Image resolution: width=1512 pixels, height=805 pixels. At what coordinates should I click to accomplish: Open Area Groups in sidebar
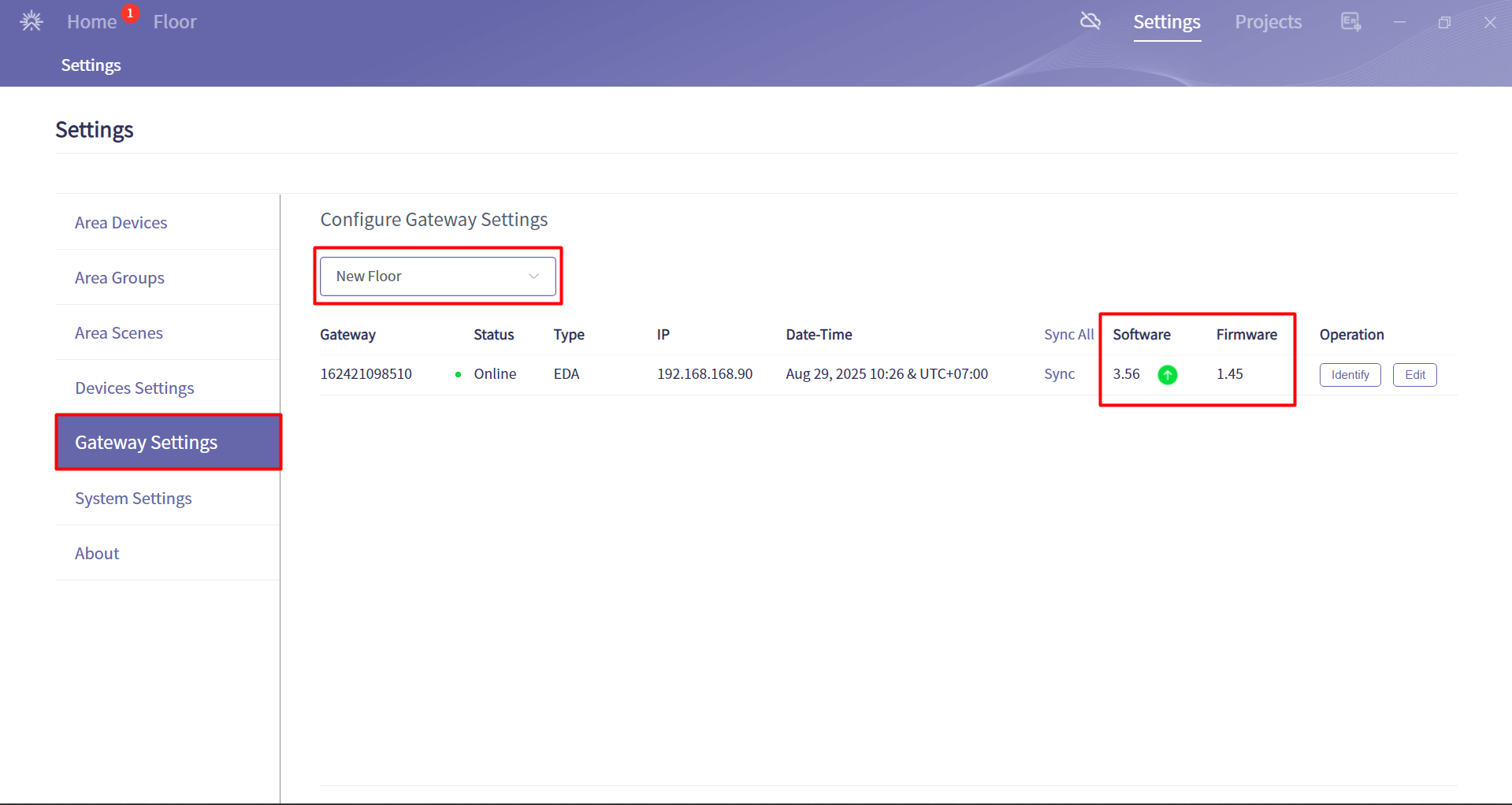120,278
